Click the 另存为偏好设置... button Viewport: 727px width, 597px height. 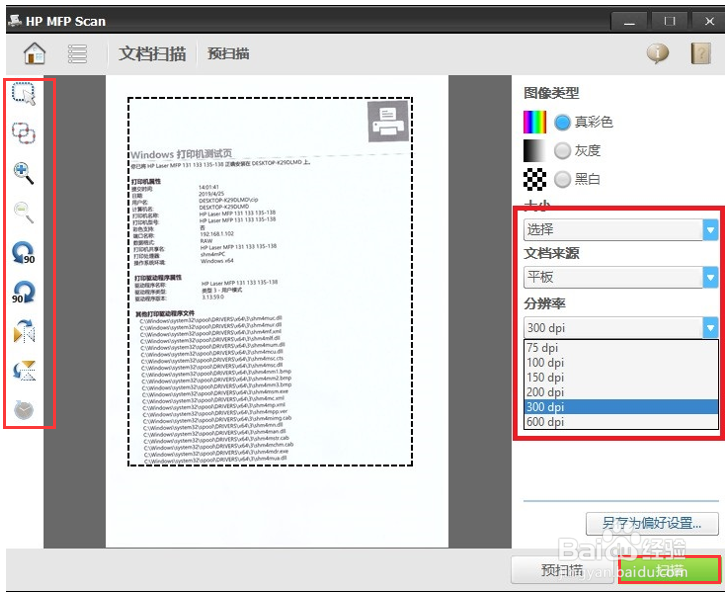pyautogui.click(x=652, y=523)
